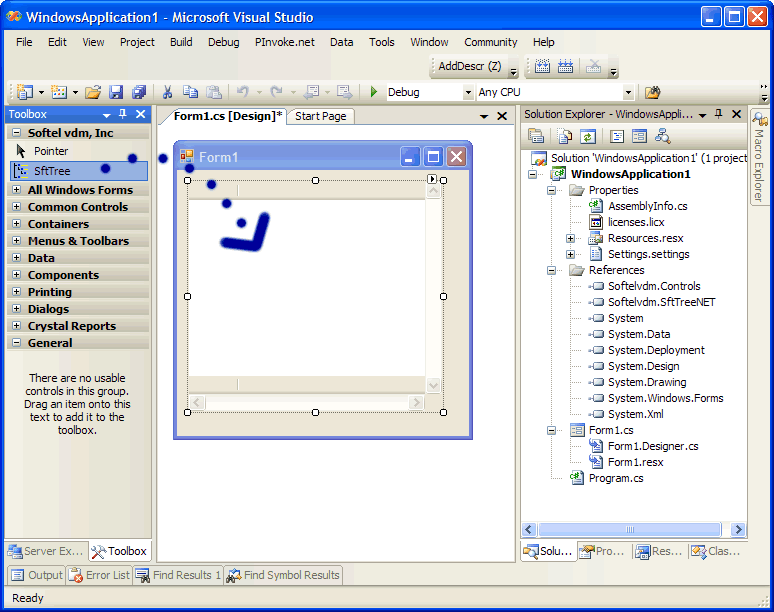Open View Class Diagram in Solution Explorer
Viewport: 774px width, 612px height.
[663, 137]
